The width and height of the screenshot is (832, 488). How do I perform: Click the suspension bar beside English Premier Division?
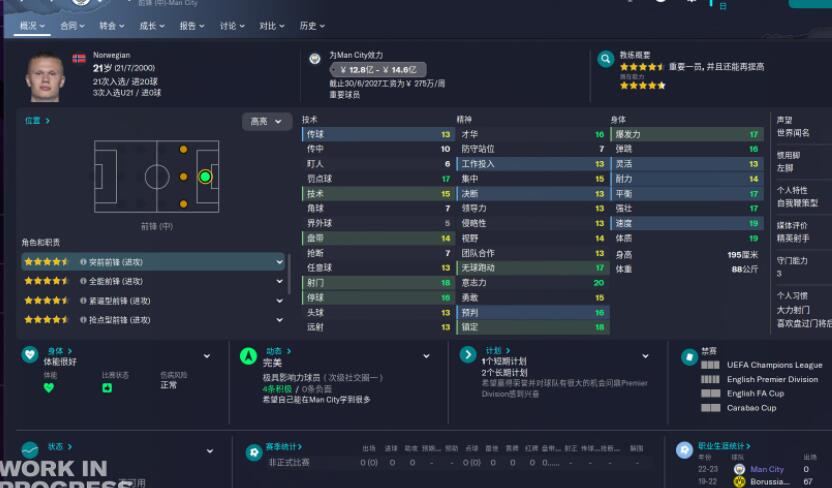(x=710, y=379)
